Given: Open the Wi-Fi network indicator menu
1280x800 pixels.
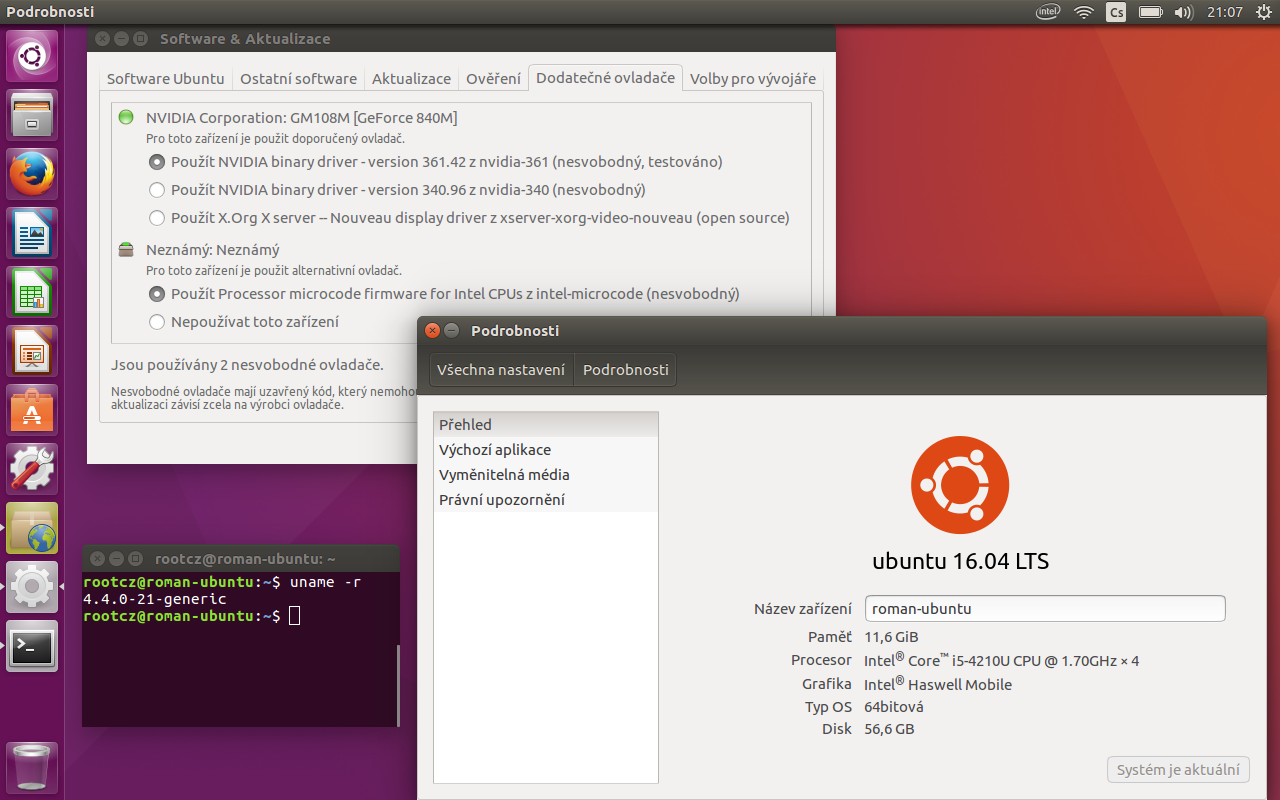Looking at the screenshot, I should (1084, 12).
